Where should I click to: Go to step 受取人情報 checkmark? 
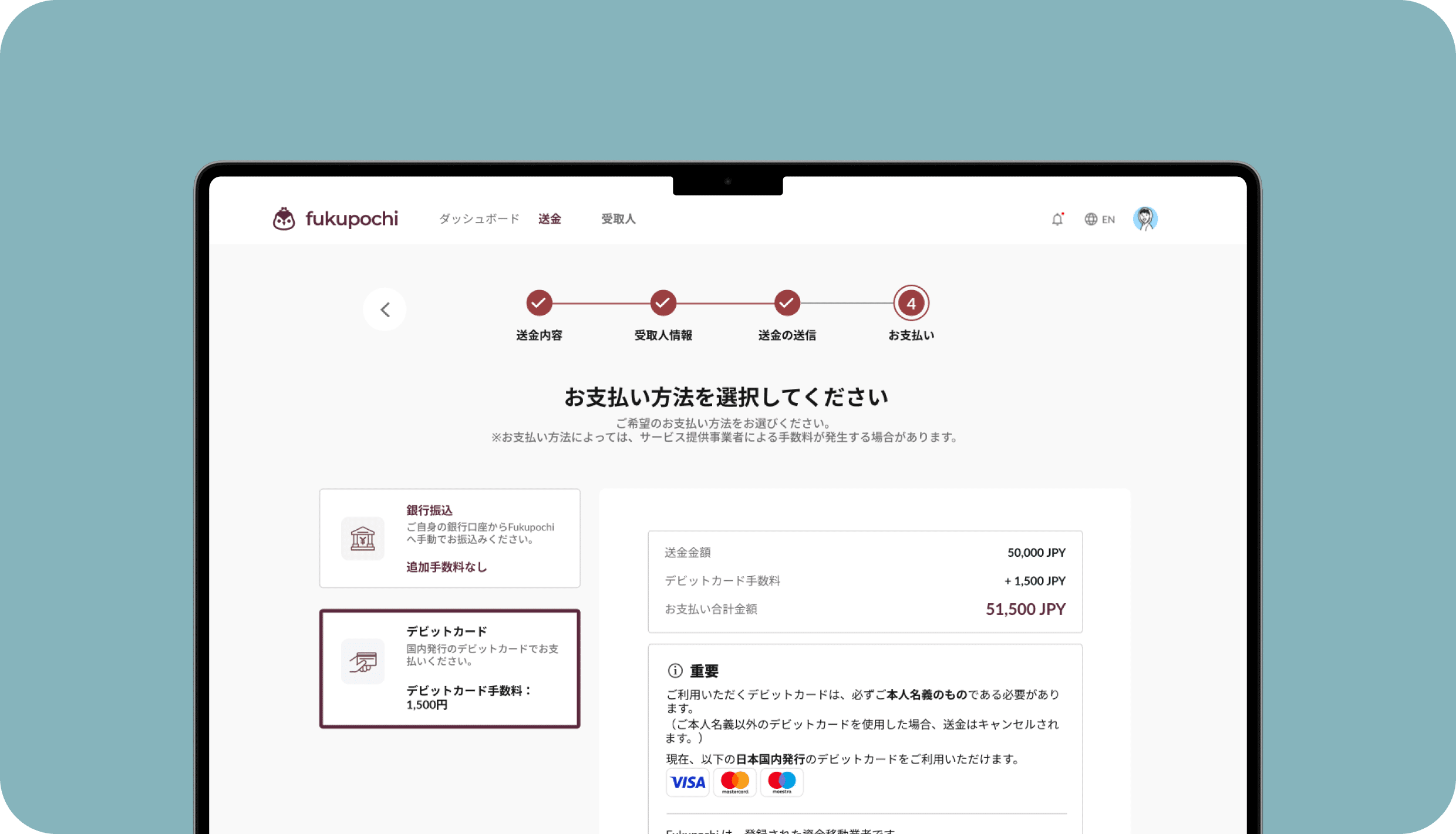663,304
